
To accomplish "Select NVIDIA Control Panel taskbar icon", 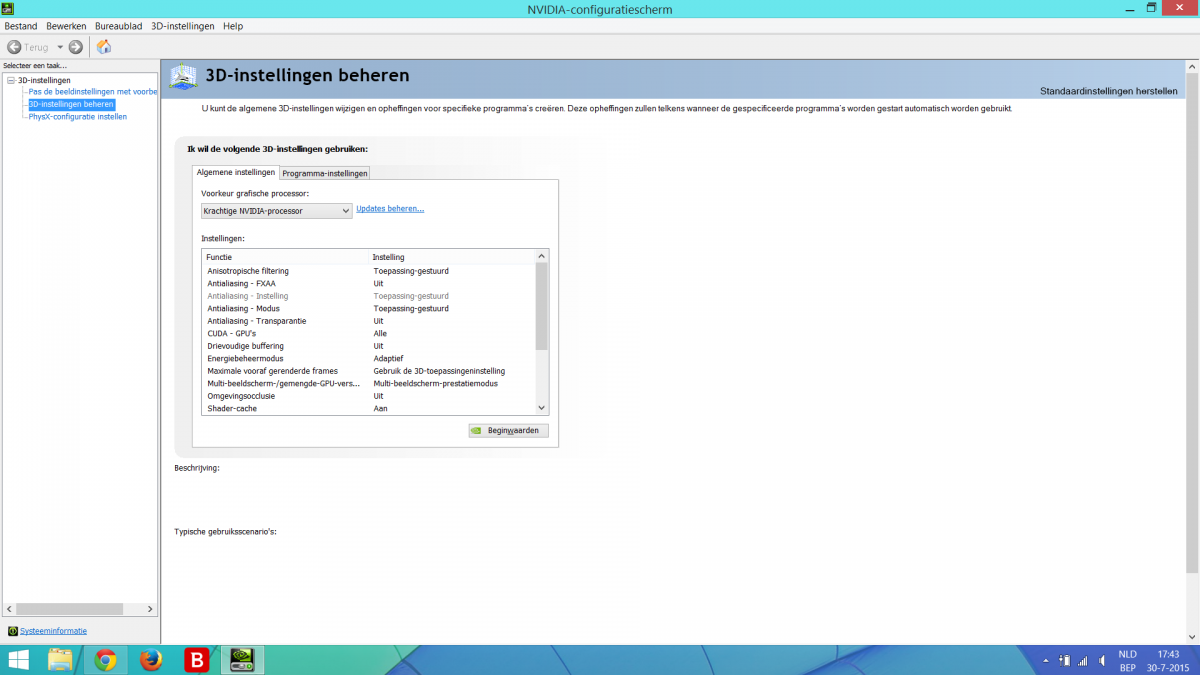I will (241, 660).
